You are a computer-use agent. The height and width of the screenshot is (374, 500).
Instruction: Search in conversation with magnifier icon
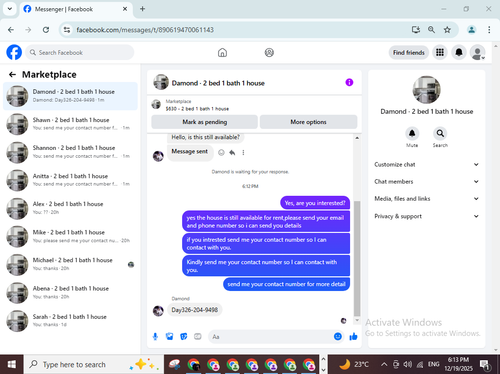pos(440,133)
